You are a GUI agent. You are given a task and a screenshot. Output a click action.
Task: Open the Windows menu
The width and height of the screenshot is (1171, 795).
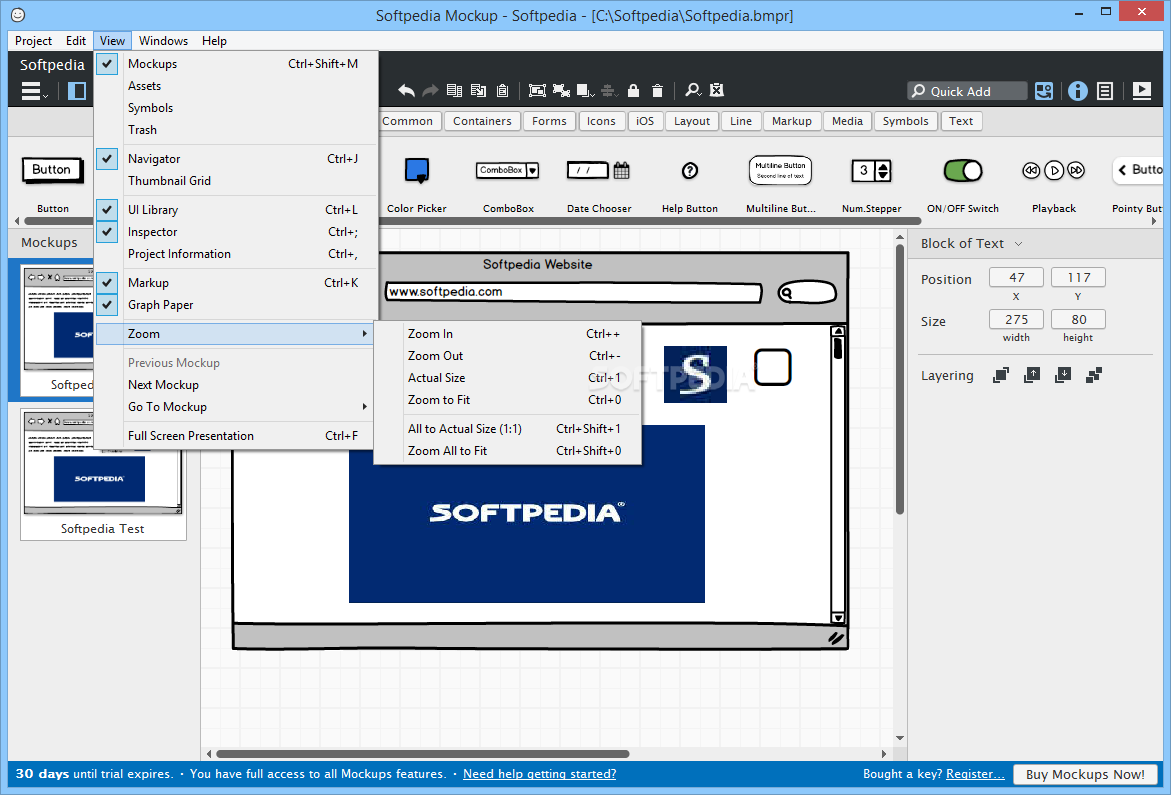click(163, 40)
